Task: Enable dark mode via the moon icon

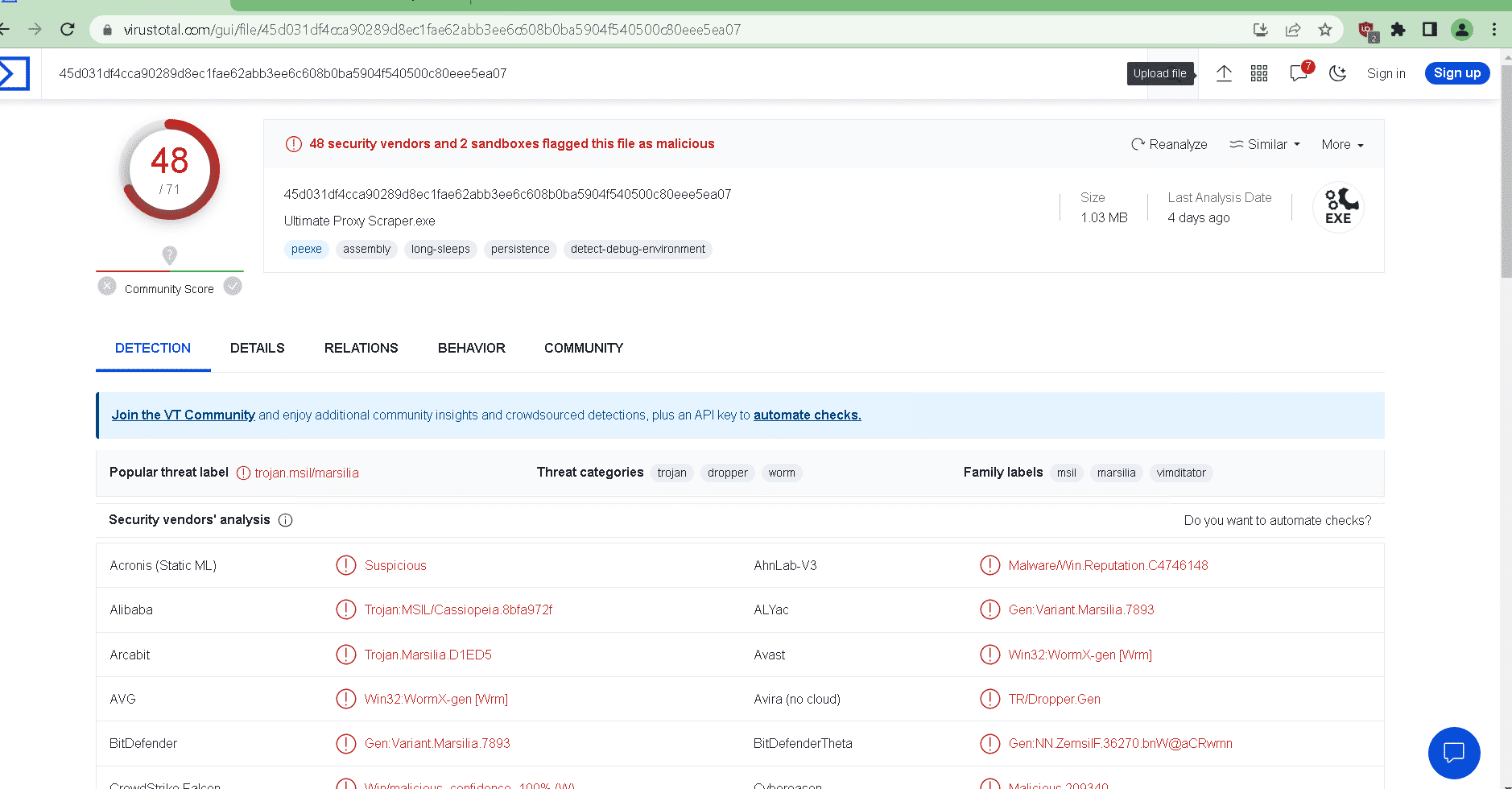Action: [x=1337, y=73]
